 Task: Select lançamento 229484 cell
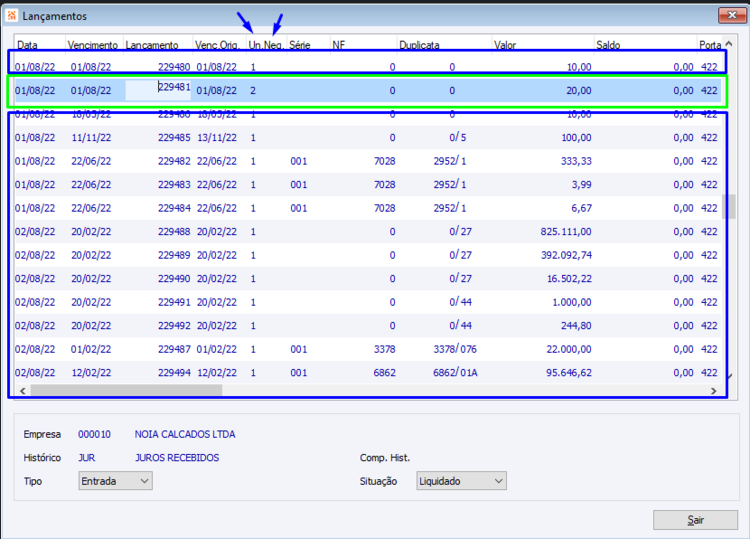pos(174,208)
